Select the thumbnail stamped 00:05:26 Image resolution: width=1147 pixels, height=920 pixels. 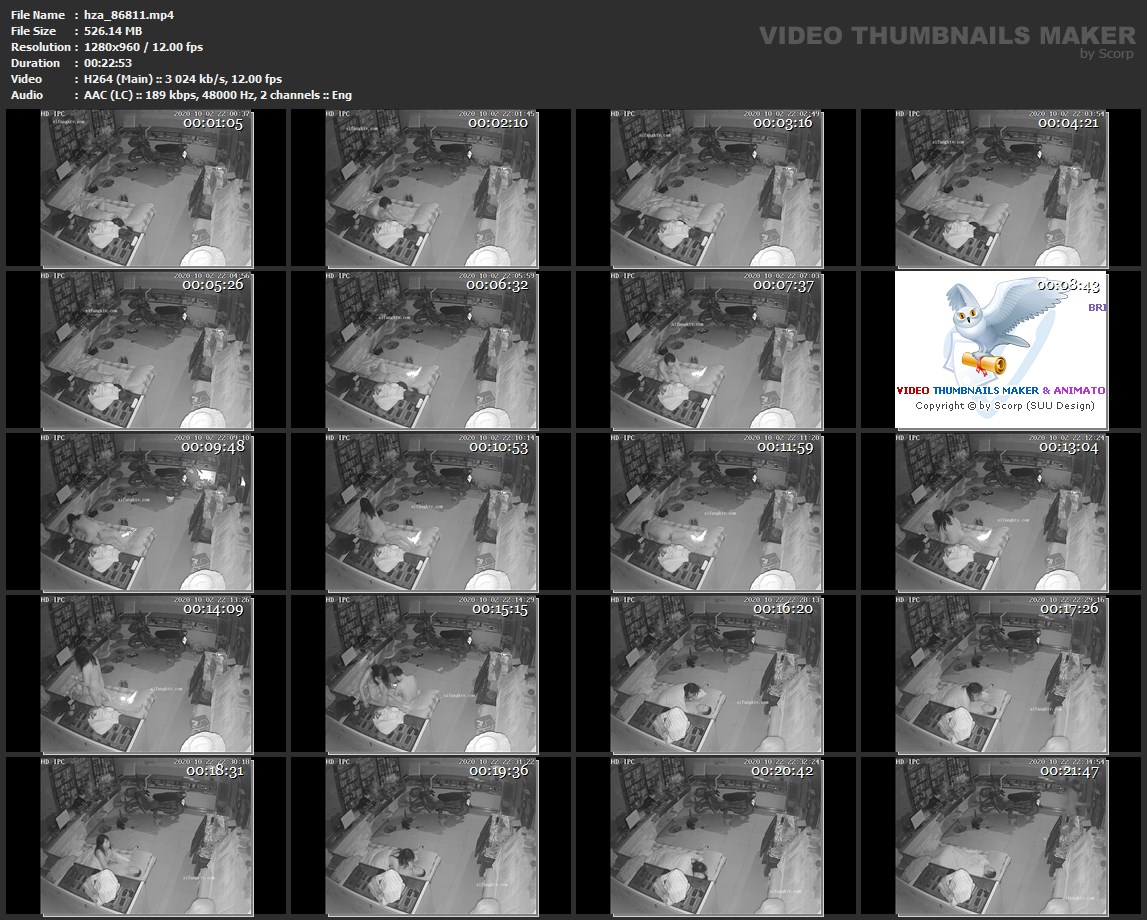pos(147,350)
